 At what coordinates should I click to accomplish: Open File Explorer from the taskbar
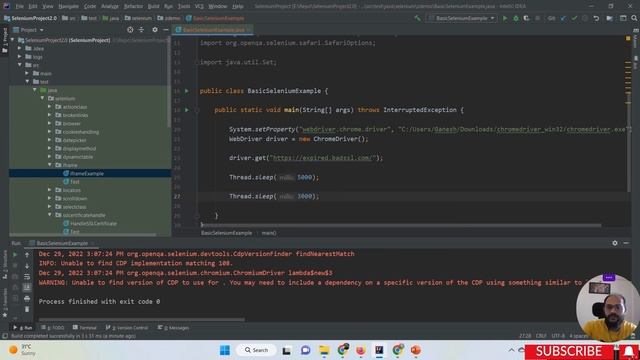click(324, 350)
